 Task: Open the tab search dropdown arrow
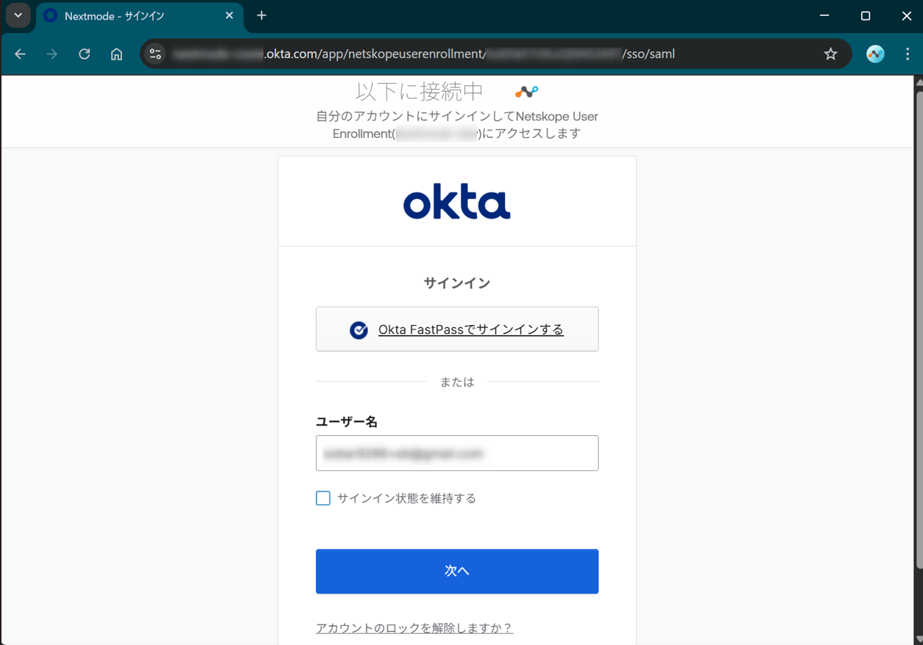click(18, 16)
